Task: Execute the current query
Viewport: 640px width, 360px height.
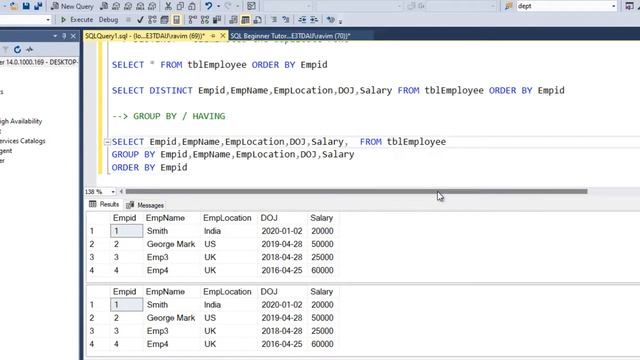Action: pyautogui.click(x=77, y=20)
